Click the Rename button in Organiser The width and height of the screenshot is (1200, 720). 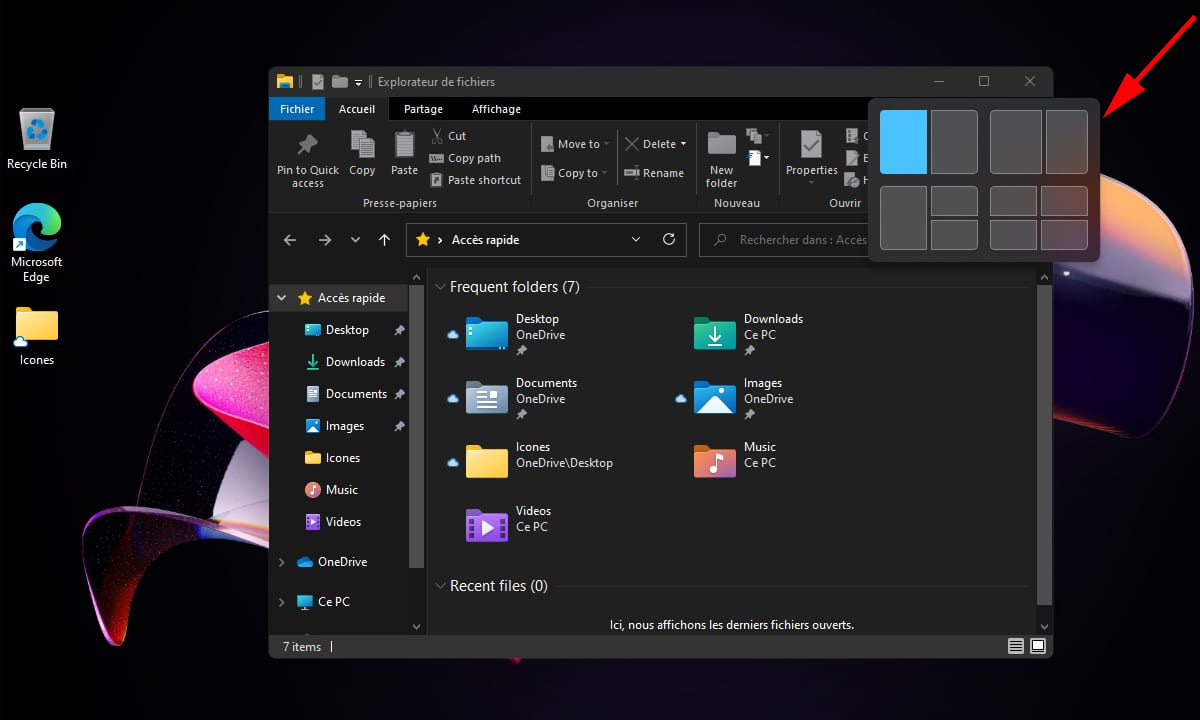point(654,173)
